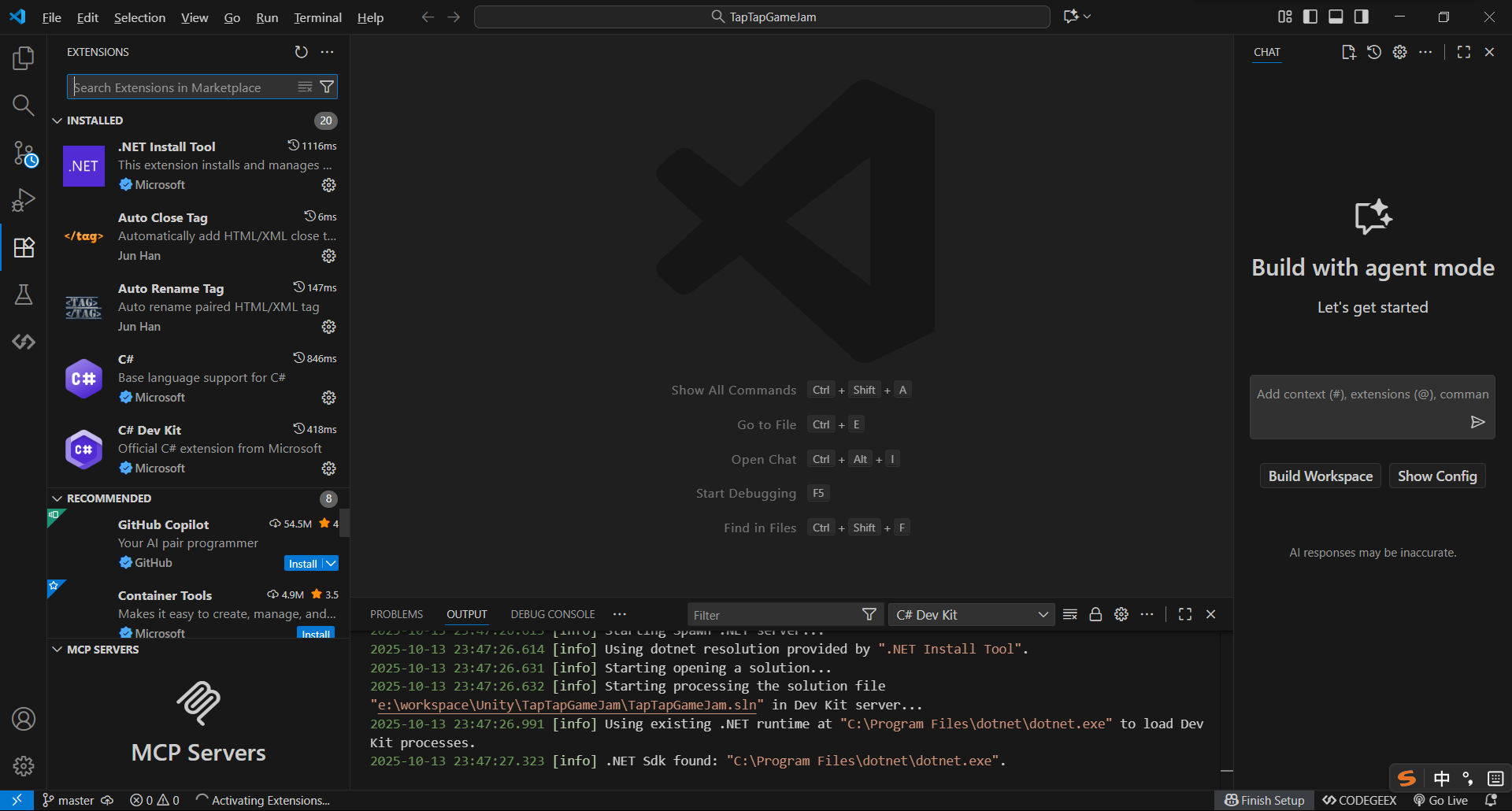Click the Show Config button
1512x811 pixels.
click(x=1436, y=476)
